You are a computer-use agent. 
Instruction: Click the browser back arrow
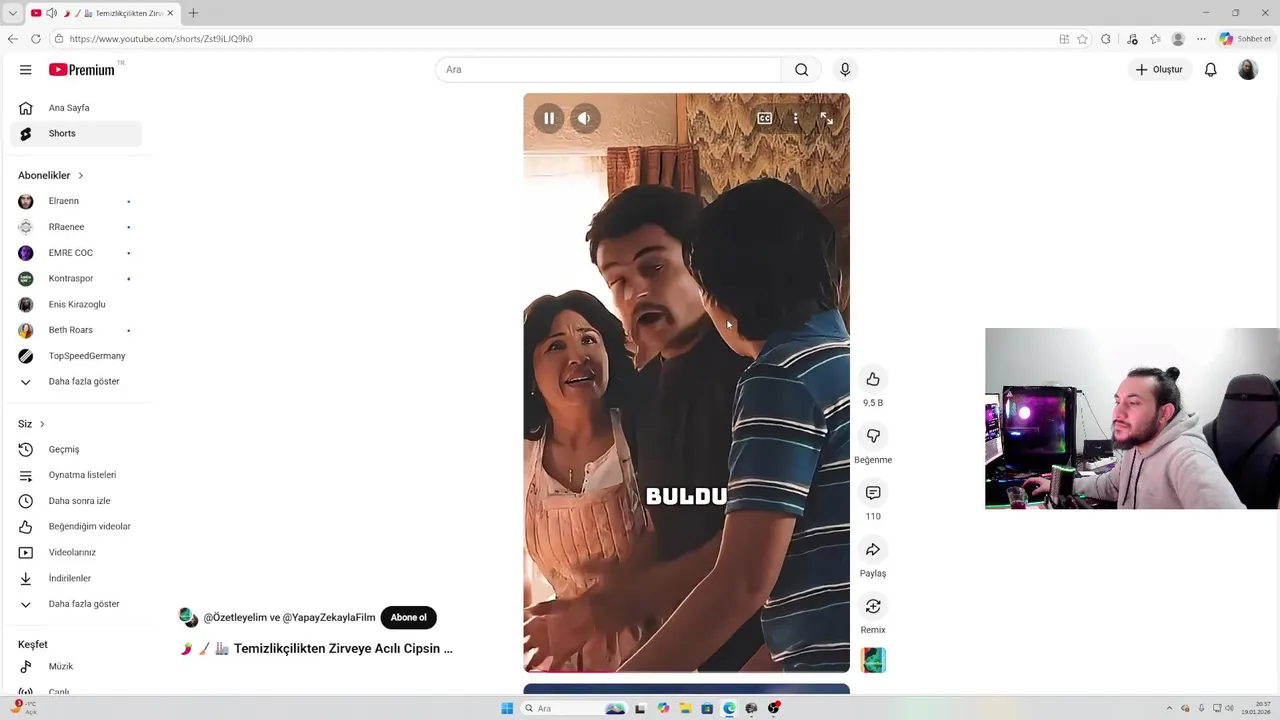(12, 39)
